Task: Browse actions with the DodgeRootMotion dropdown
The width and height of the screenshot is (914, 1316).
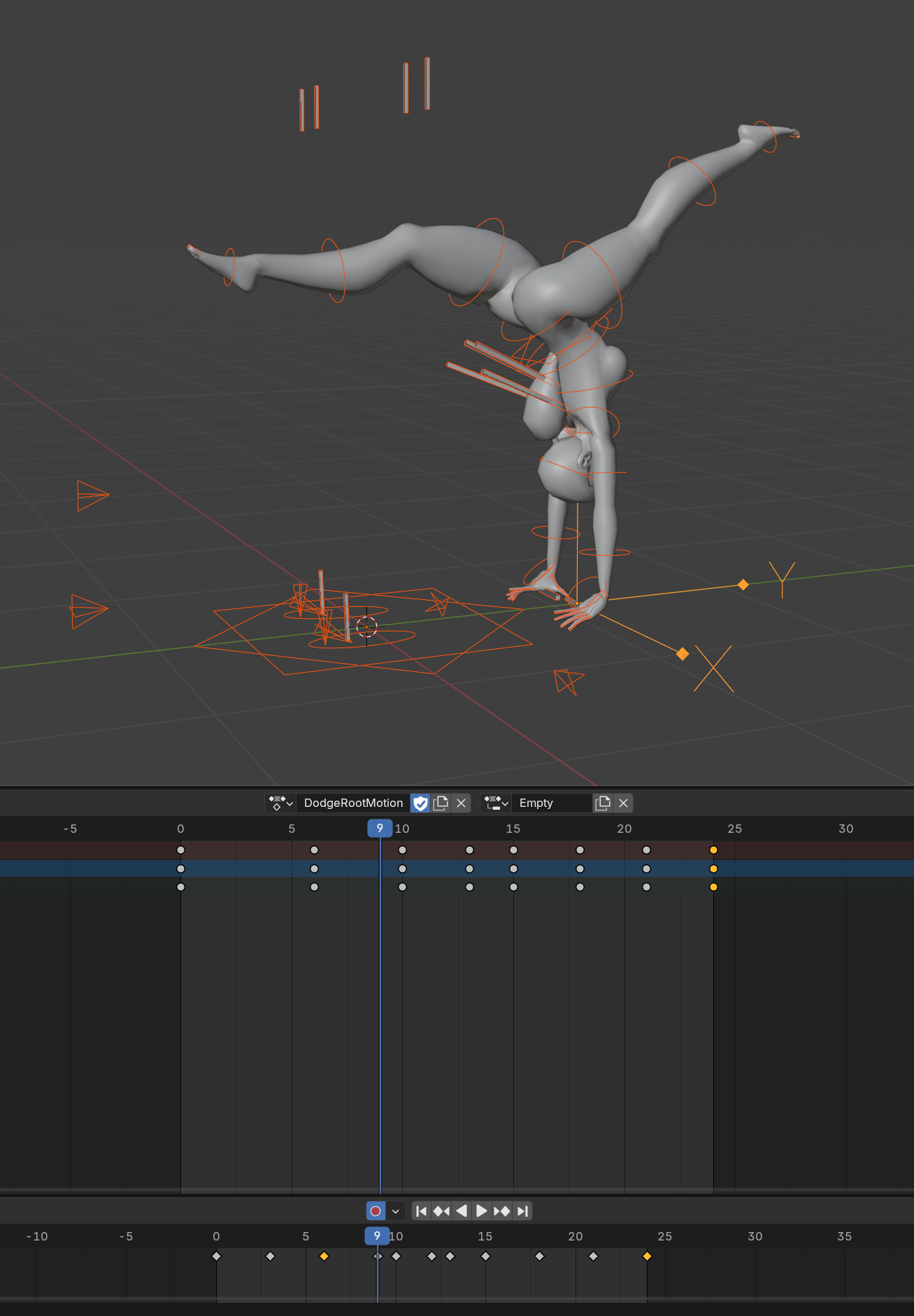Action: 281,803
